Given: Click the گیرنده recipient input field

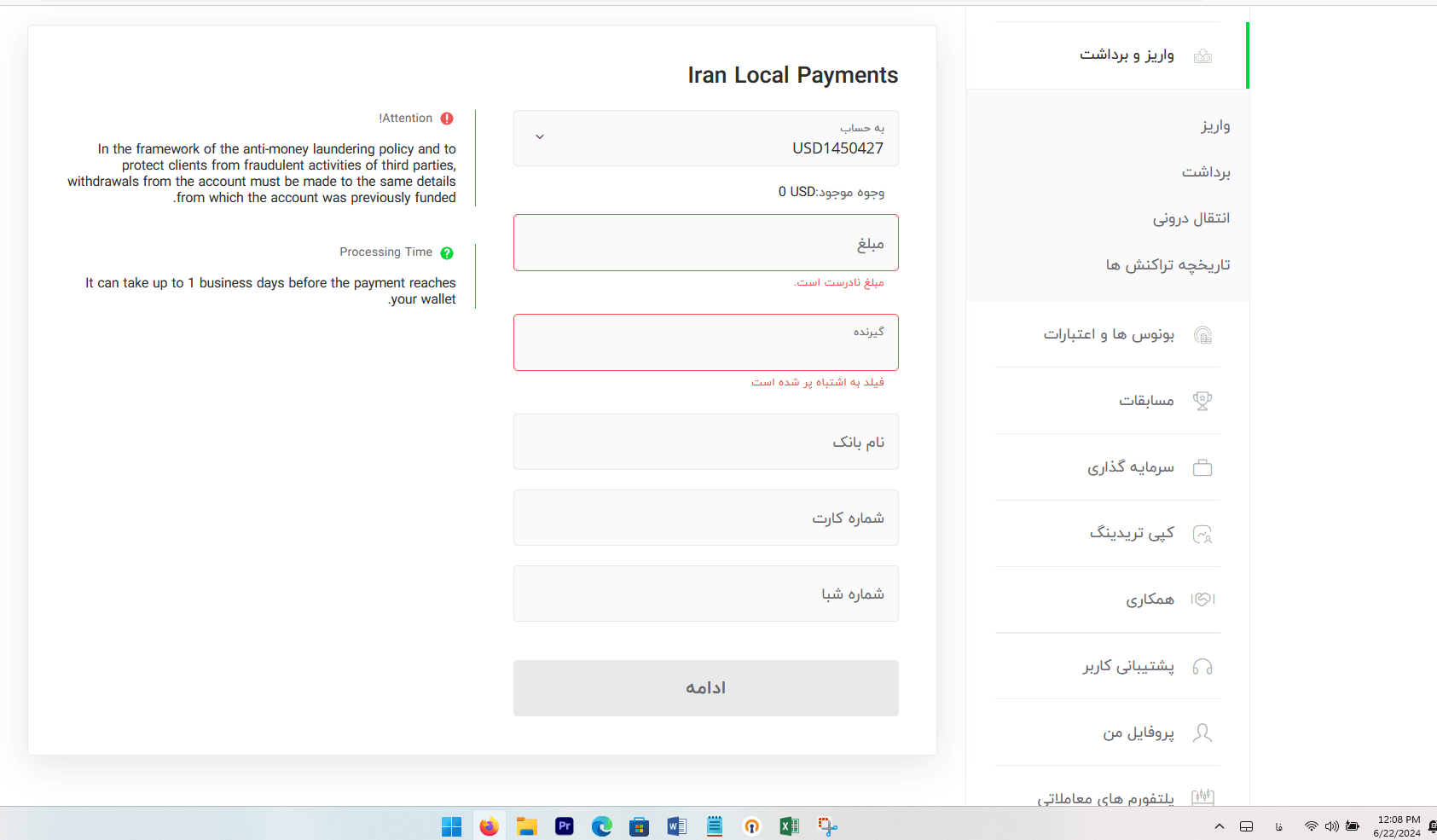Looking at the screenshot, I should (x=706, y=342).
